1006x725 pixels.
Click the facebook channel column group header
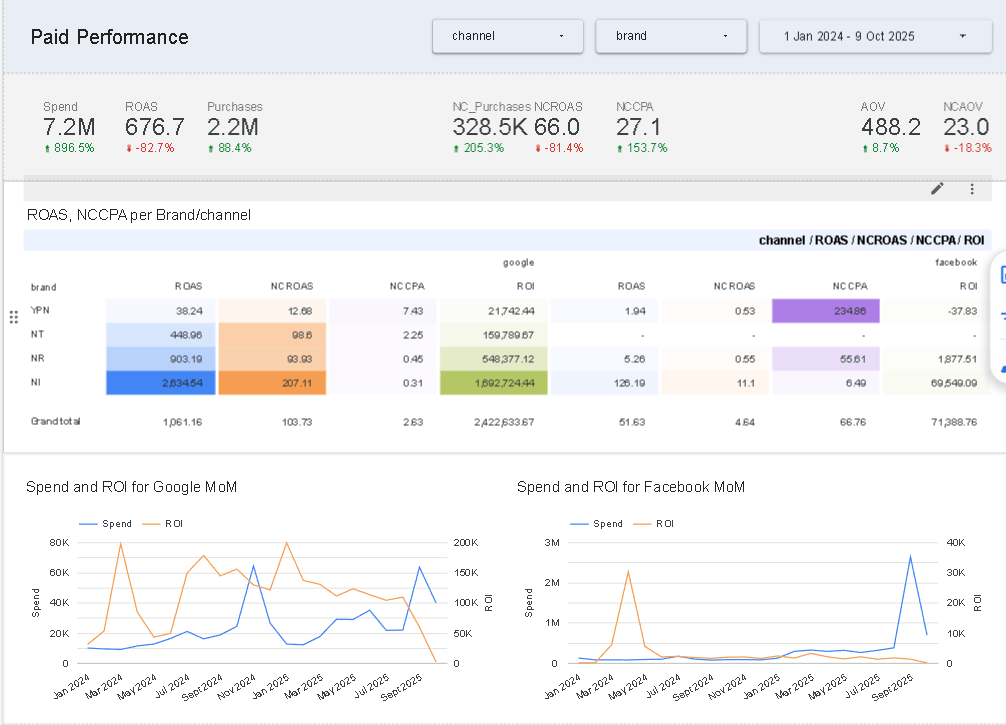point(956,262)
